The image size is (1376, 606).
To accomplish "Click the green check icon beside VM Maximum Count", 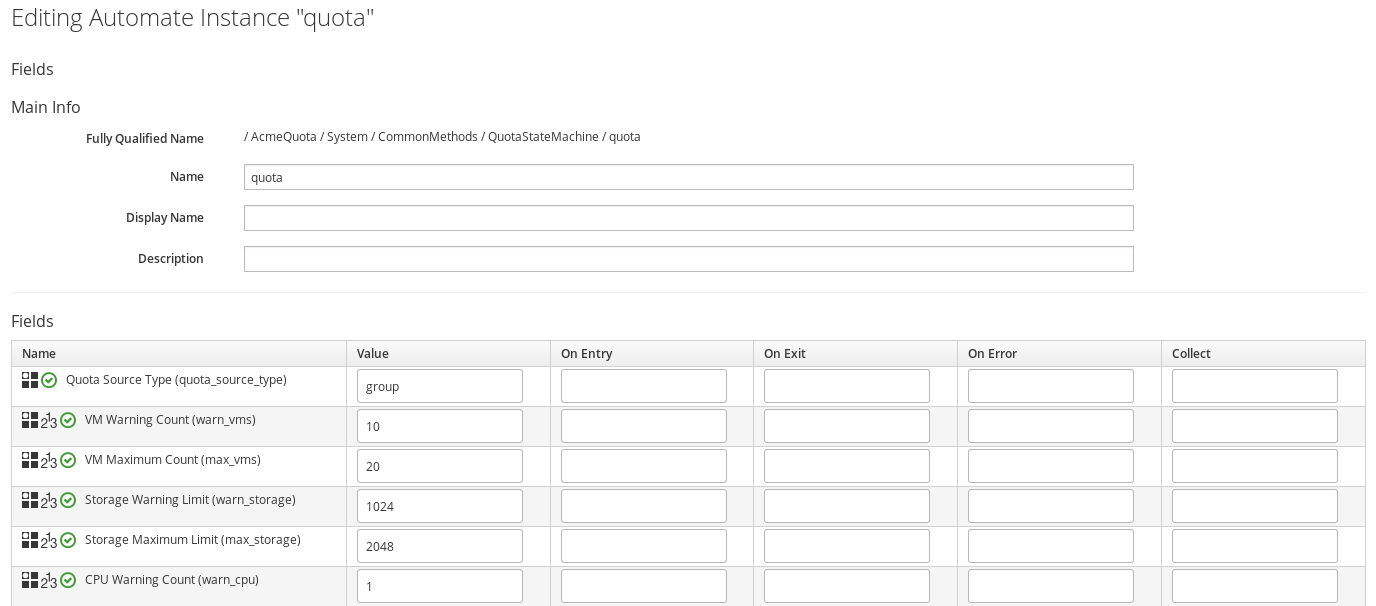I will [68, 460].
